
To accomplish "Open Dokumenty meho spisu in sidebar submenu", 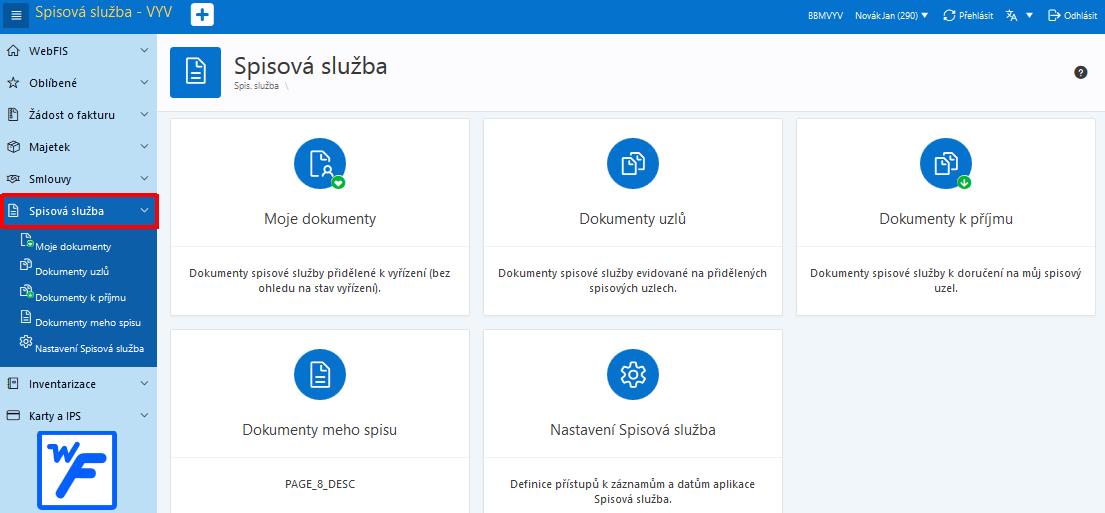I will pyautogui.click(x=89, y=323).
